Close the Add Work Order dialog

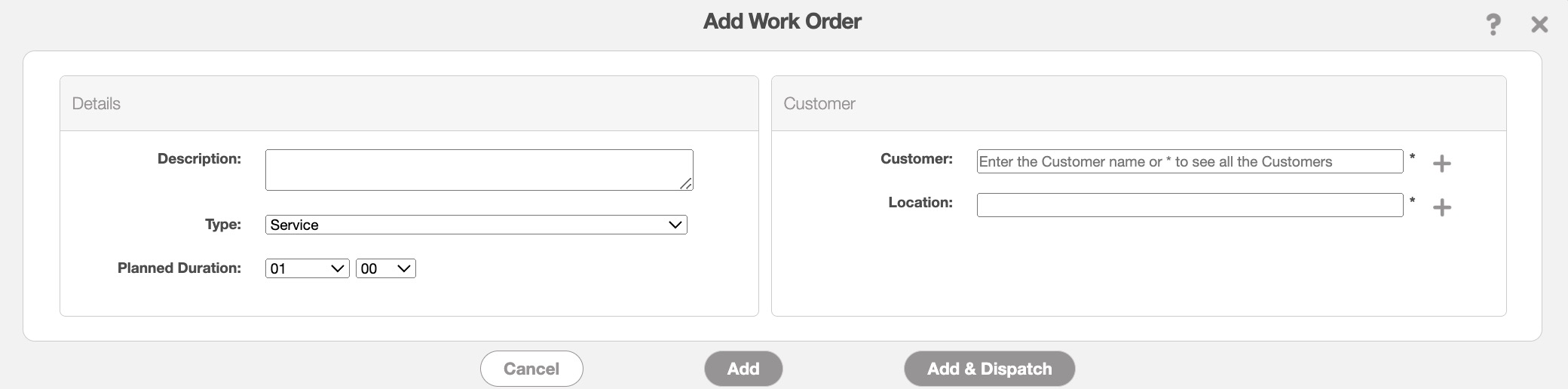(x=1539, y=25)
